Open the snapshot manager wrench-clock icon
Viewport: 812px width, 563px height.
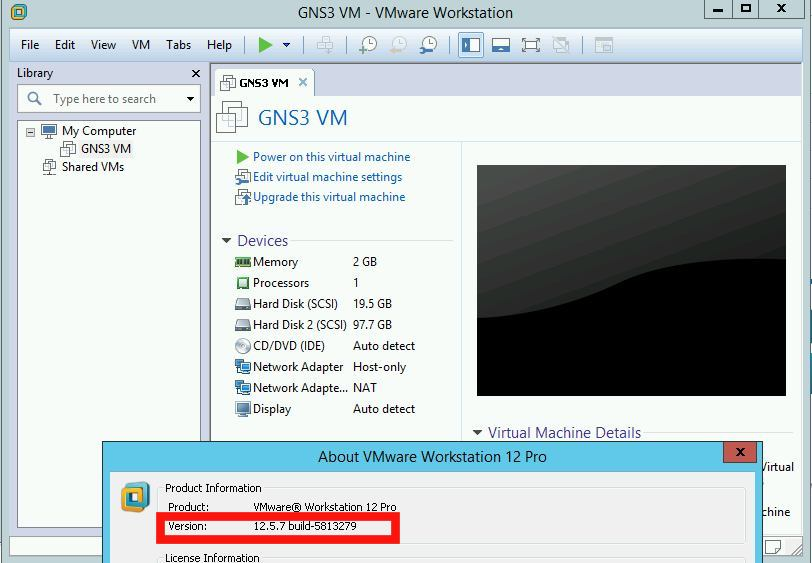[x=429, y=45]
